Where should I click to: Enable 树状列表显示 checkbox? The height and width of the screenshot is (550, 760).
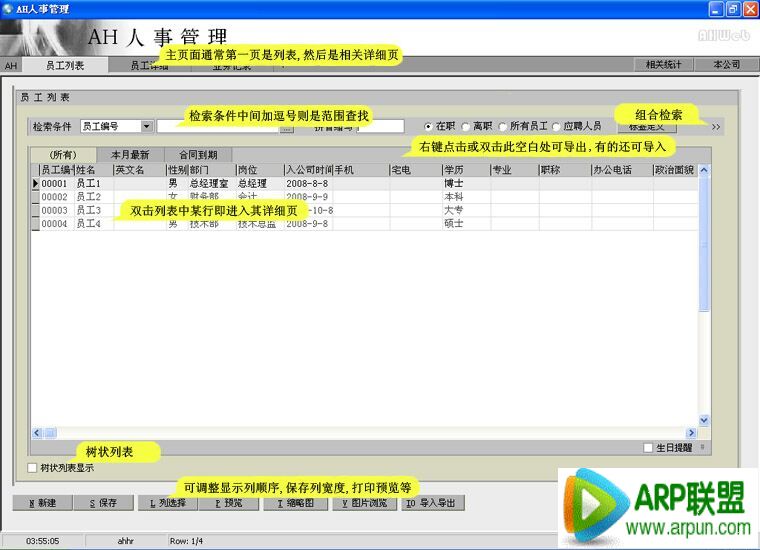pos(33,467)
